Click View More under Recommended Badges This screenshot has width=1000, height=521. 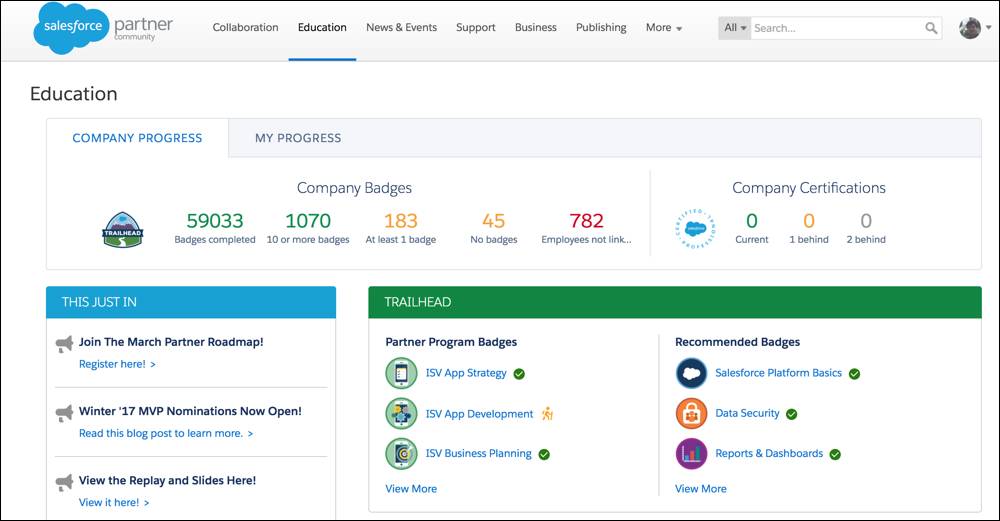[701, 488]
